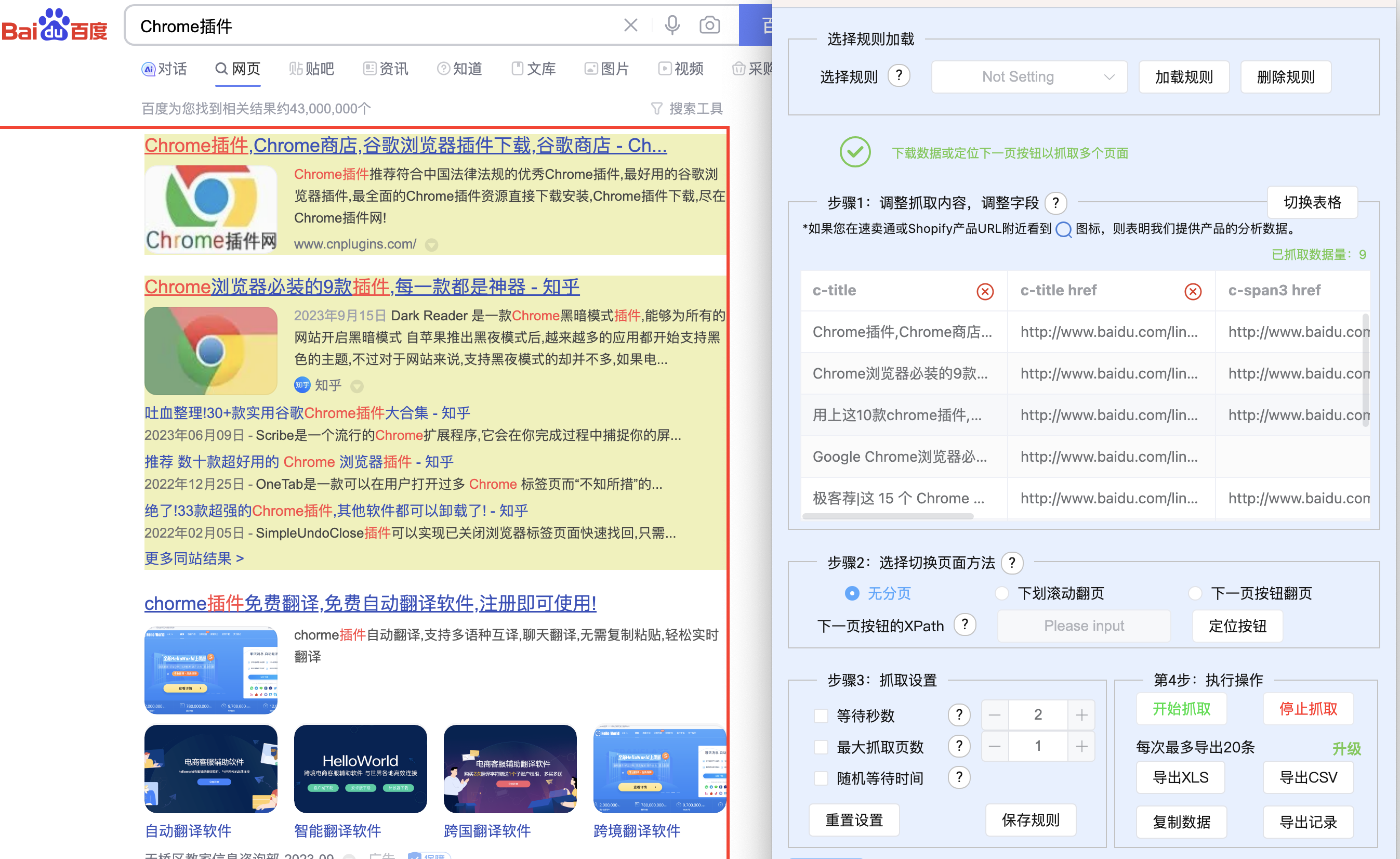Clear search box with X icon
The image size is (1400, 859).
click(x=631, y=25)
